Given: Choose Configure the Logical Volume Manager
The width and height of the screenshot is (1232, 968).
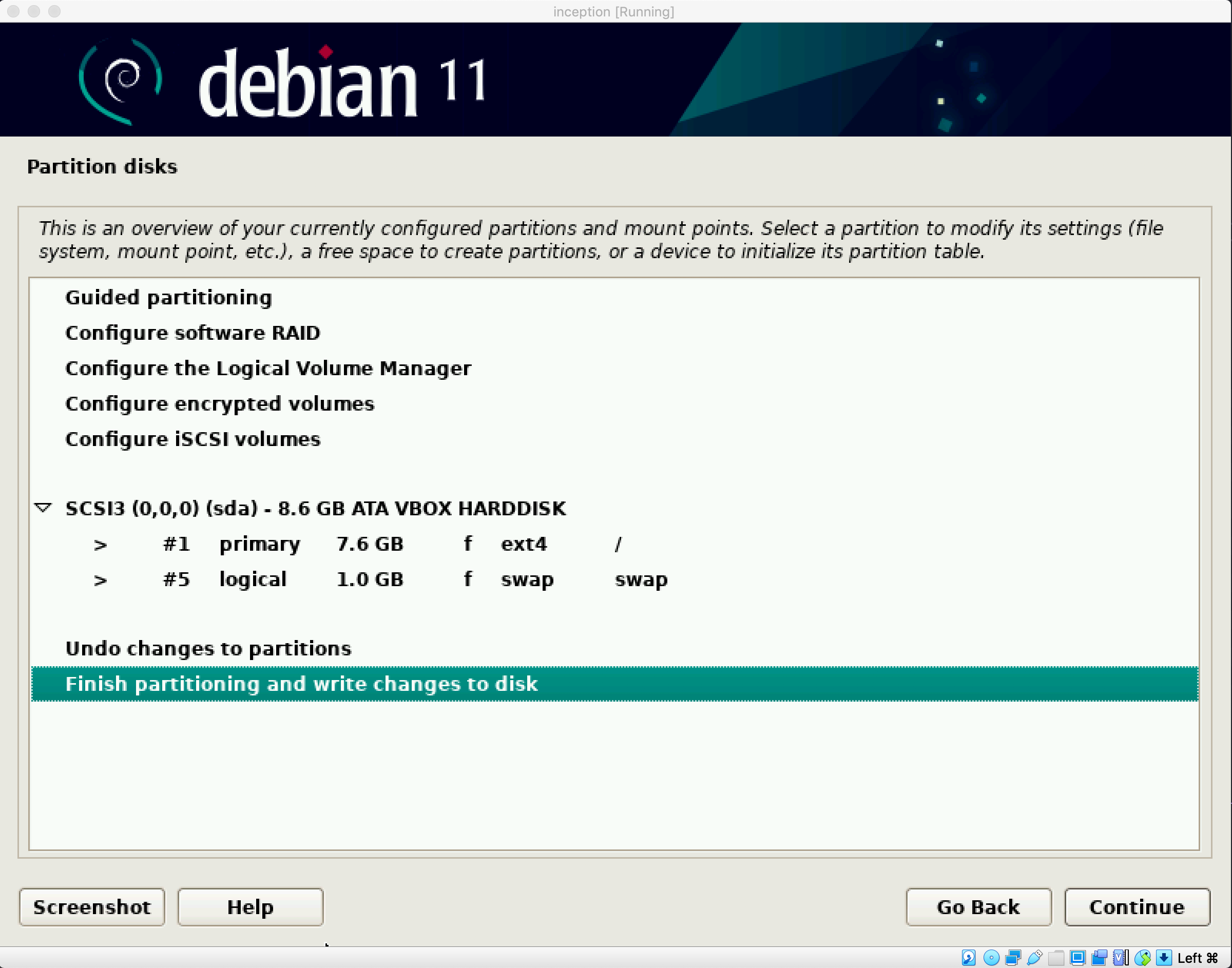Looking at the screenshot, I should tap(268, 369).
